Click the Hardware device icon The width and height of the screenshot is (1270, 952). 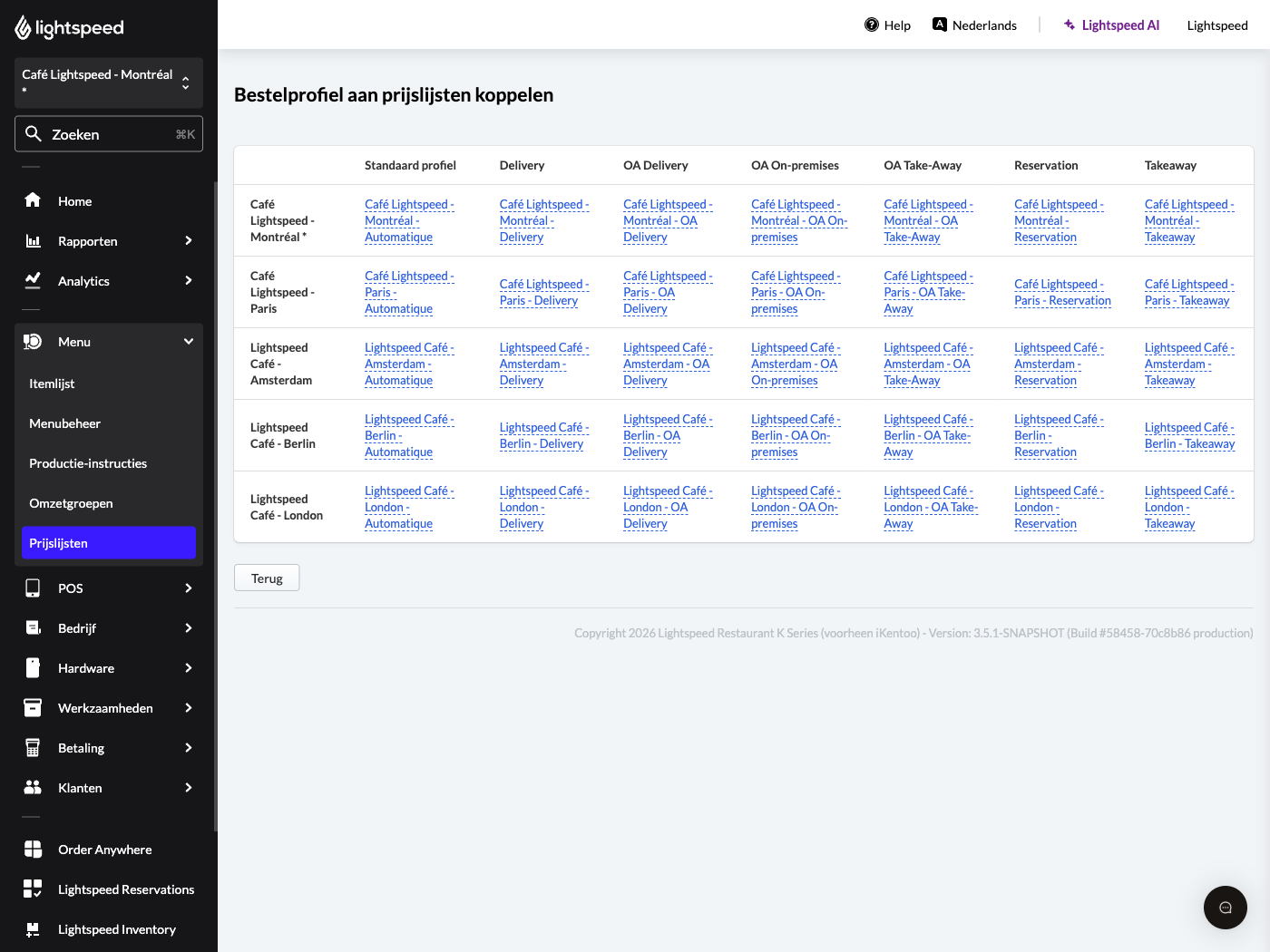click(33, 667)
